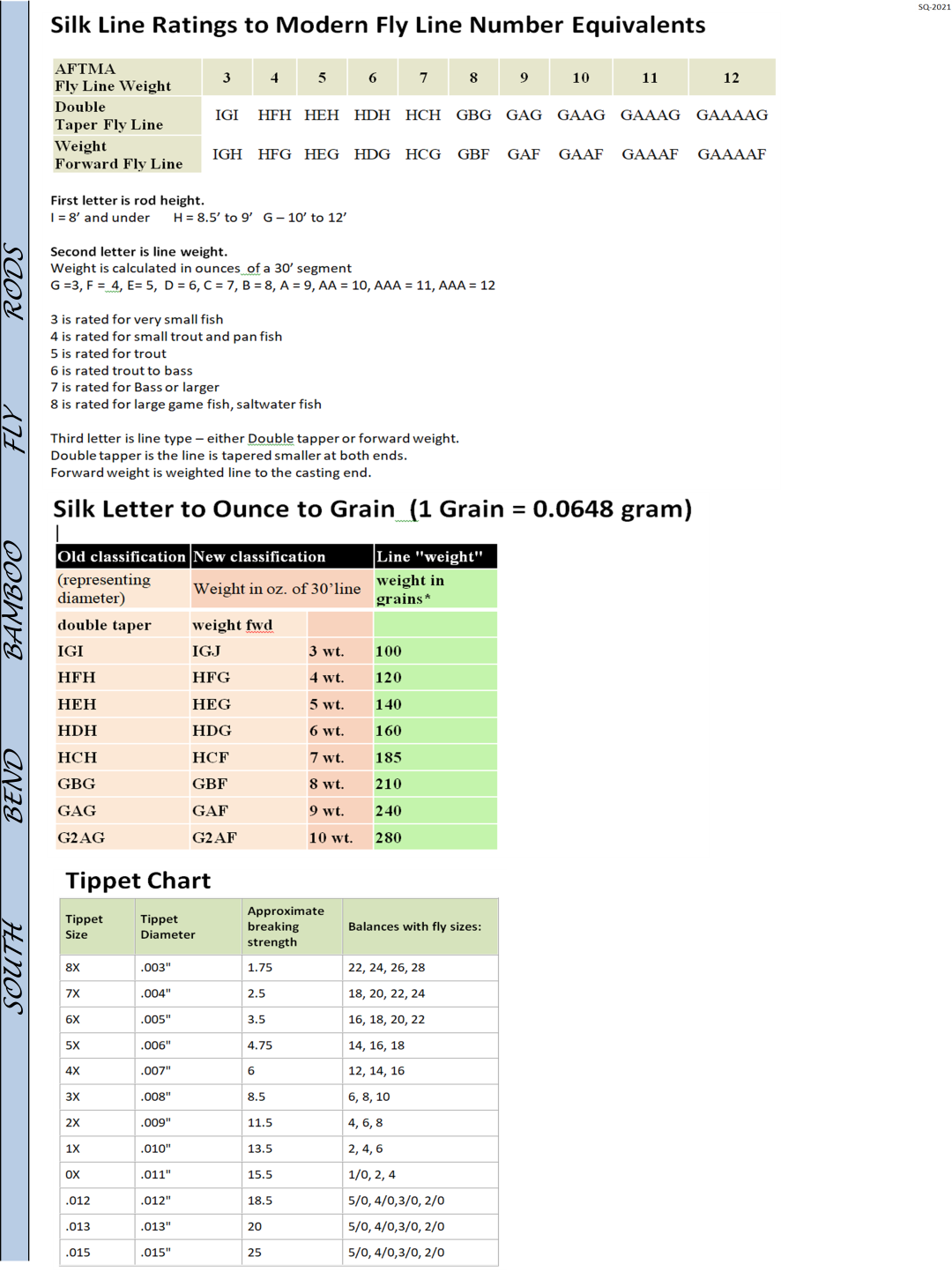Select the 'IGI' cell in top table
The image size is (952, 1279).
(x=227, y=115)
